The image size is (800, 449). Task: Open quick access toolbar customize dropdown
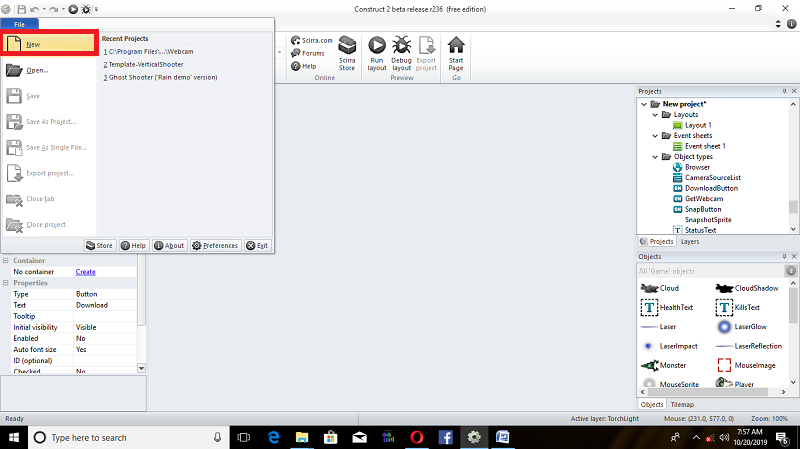coord(96,9)
